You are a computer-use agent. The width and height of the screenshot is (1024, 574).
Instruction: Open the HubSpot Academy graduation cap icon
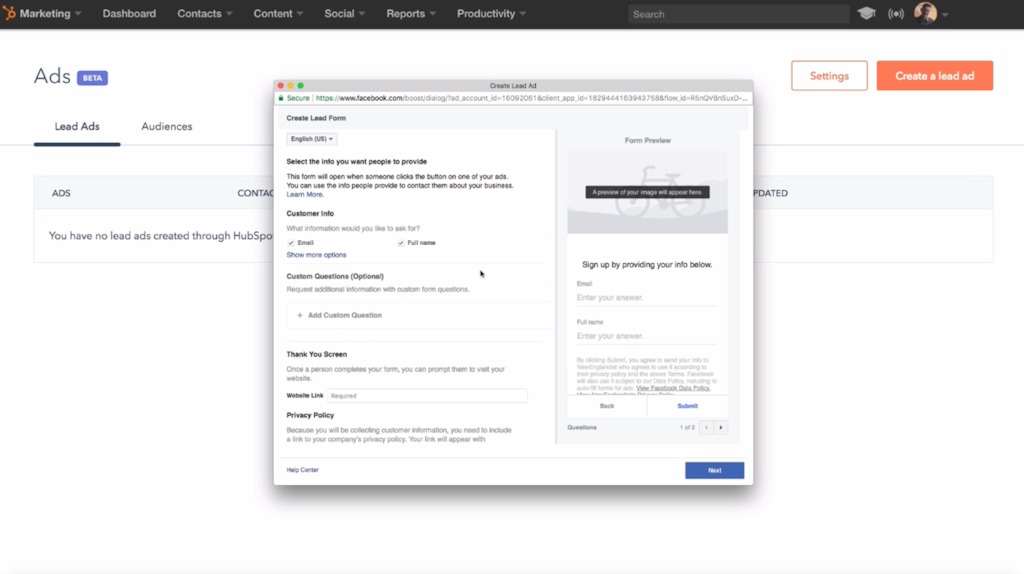(x=866, y=13)
